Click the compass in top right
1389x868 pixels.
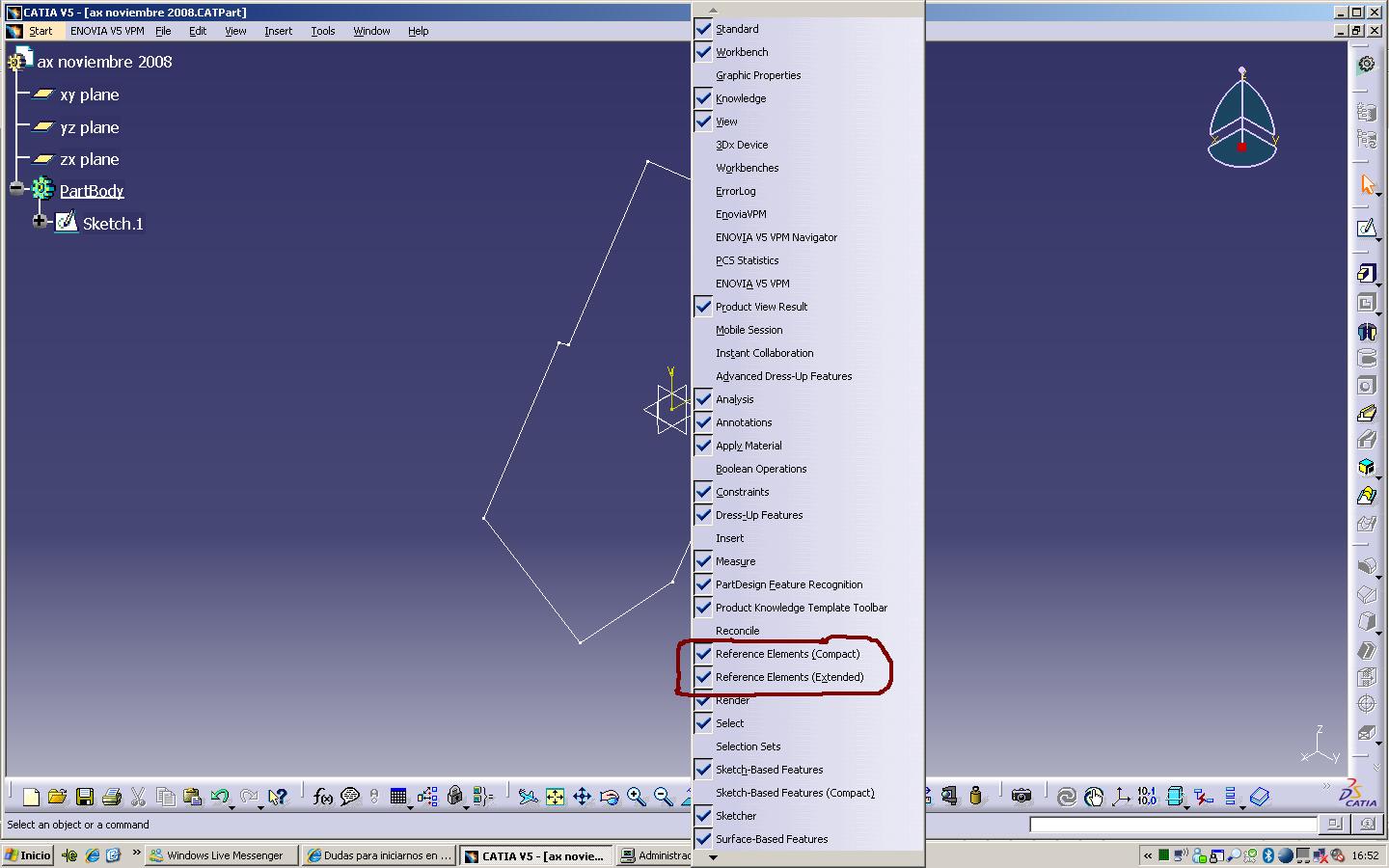(x=1242, y=118)
